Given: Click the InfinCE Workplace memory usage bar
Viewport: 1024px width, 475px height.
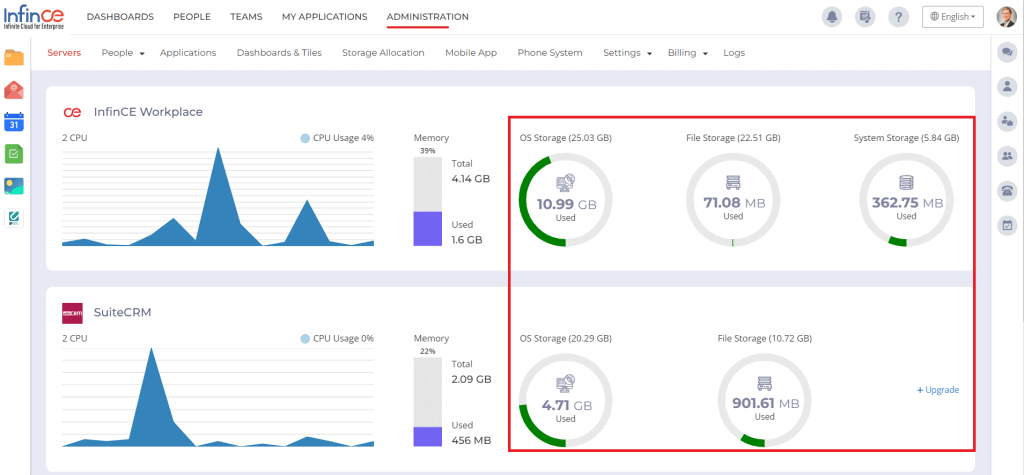Looking at the screenshot, I should pyautogui.click(x=428, y=201).
